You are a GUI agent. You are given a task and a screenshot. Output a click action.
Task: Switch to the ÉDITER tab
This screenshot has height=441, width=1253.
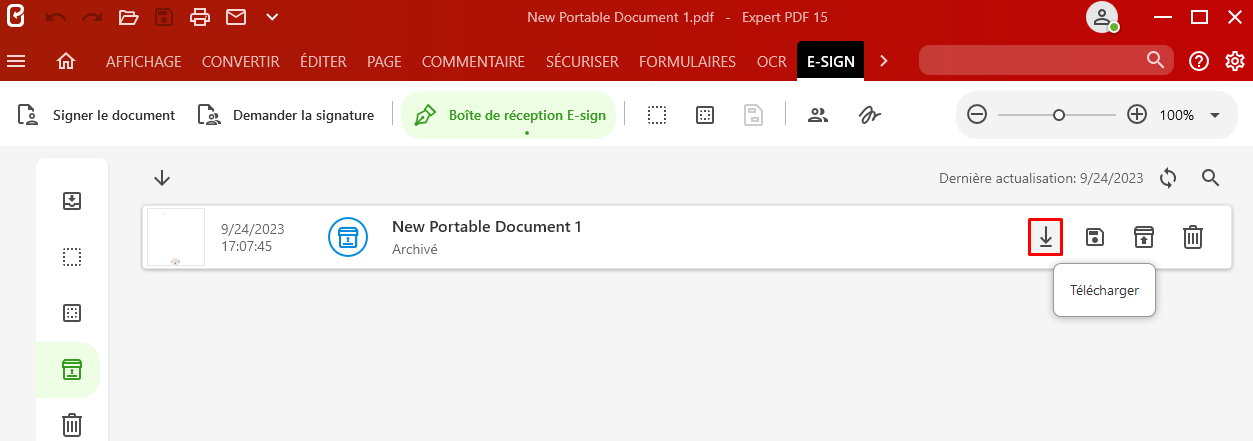click(x=323, y=62)
